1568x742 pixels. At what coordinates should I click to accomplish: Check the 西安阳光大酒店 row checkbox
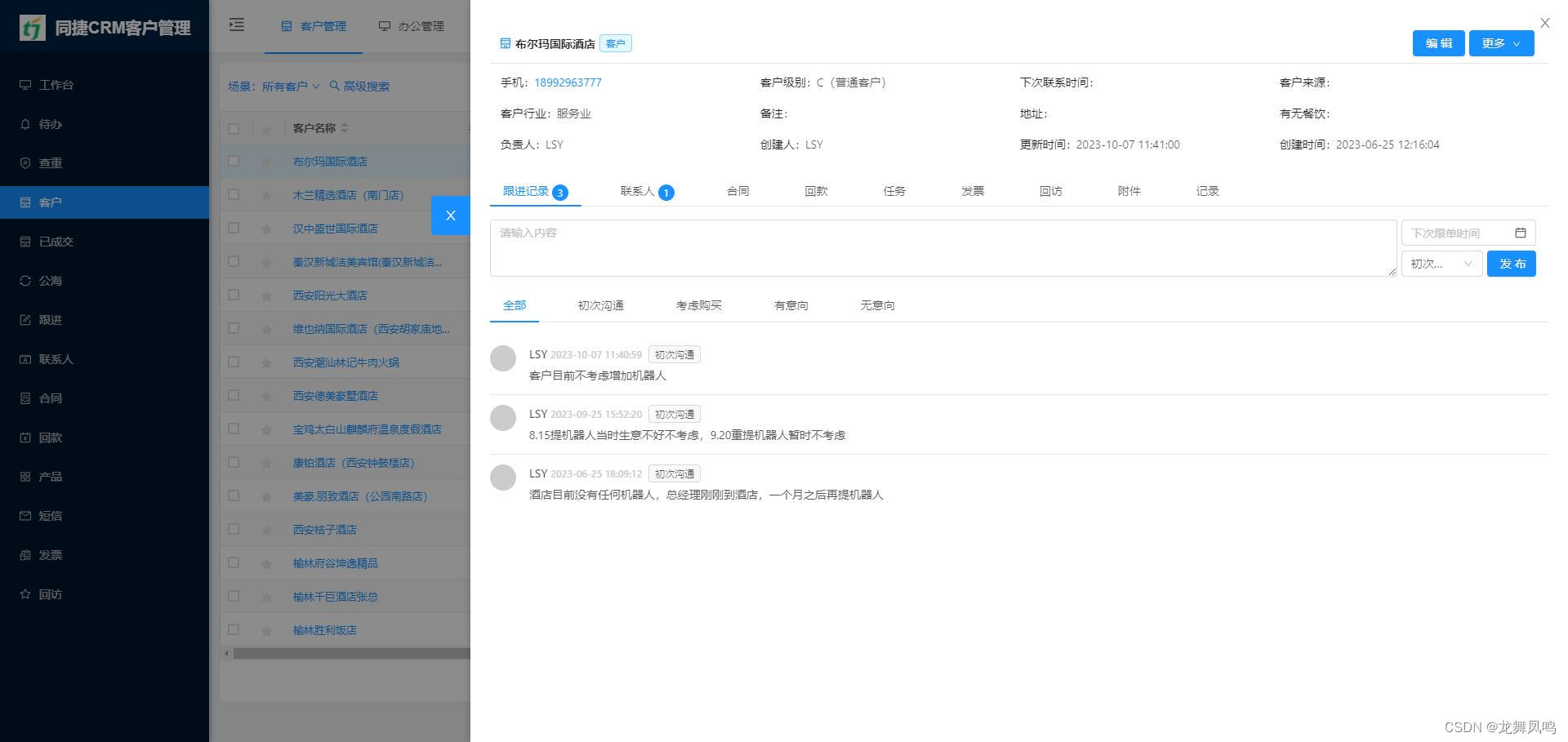tap(234, 295)
